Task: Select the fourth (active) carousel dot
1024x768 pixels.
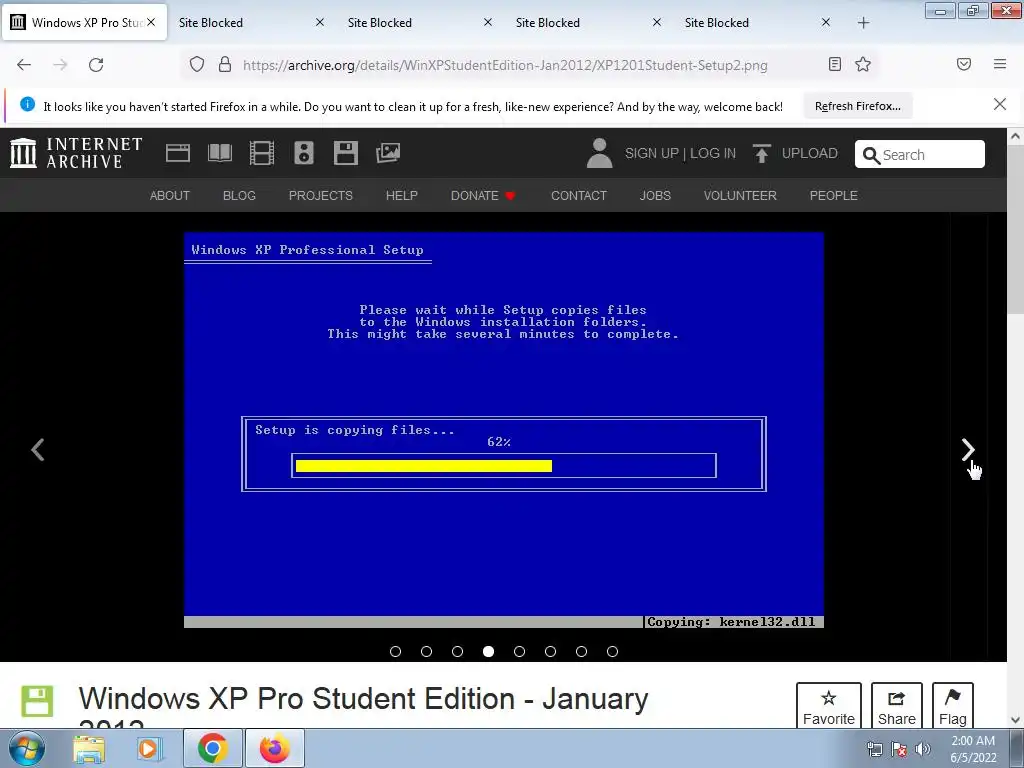Action: (488, 651)
